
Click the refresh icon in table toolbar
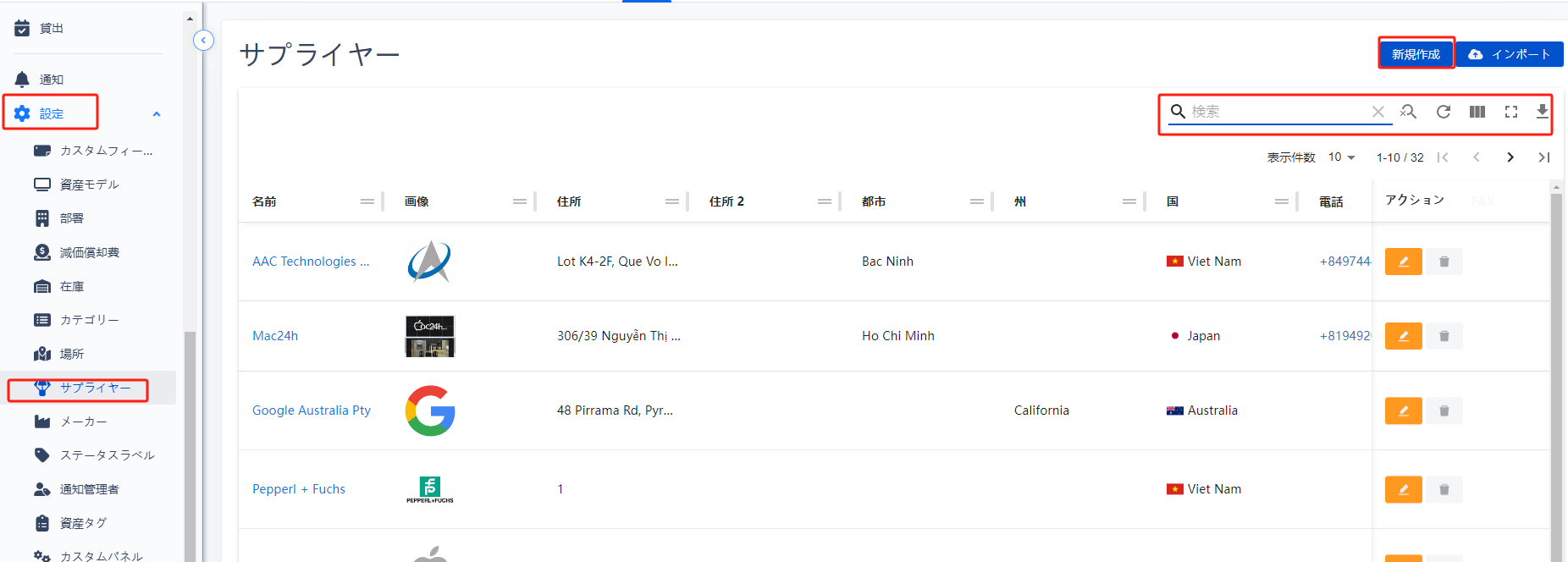click(x=1444, y=112)
